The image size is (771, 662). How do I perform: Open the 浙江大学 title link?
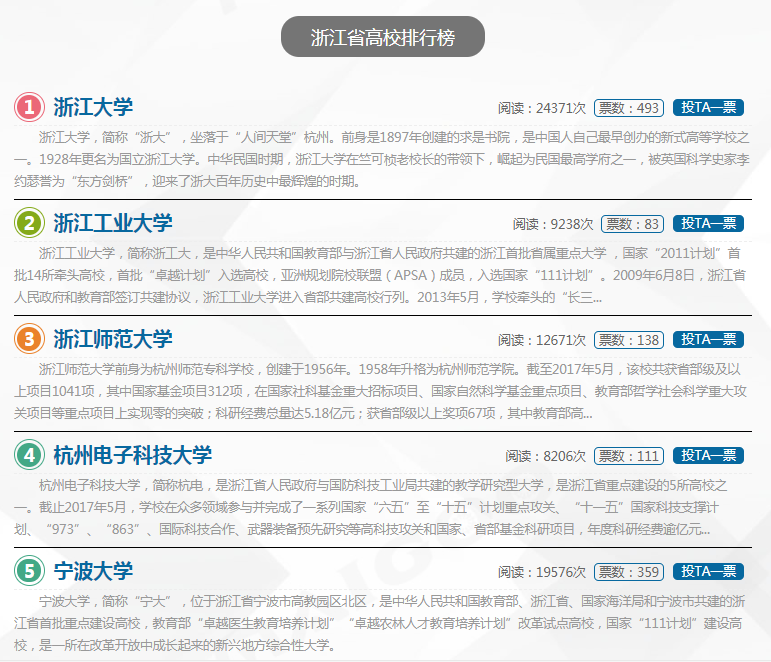93,107
